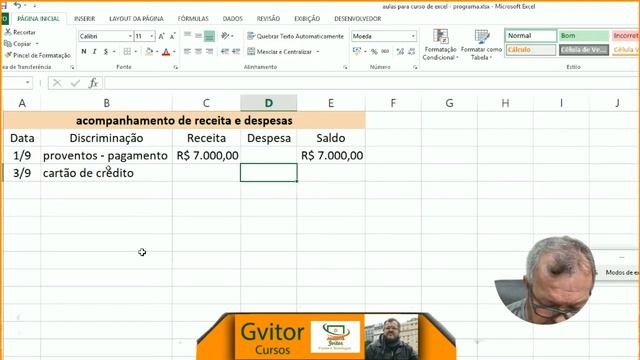
Task: Align text to the left
Action: click(187, 51)
